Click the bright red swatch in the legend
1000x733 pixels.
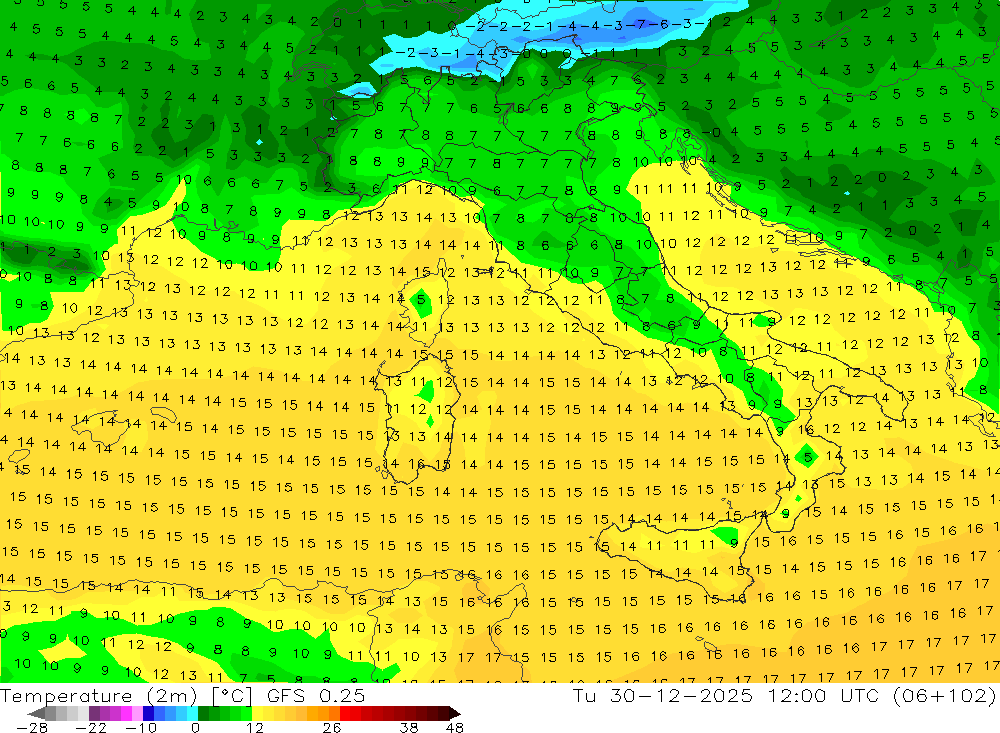(x=345, y=714)
